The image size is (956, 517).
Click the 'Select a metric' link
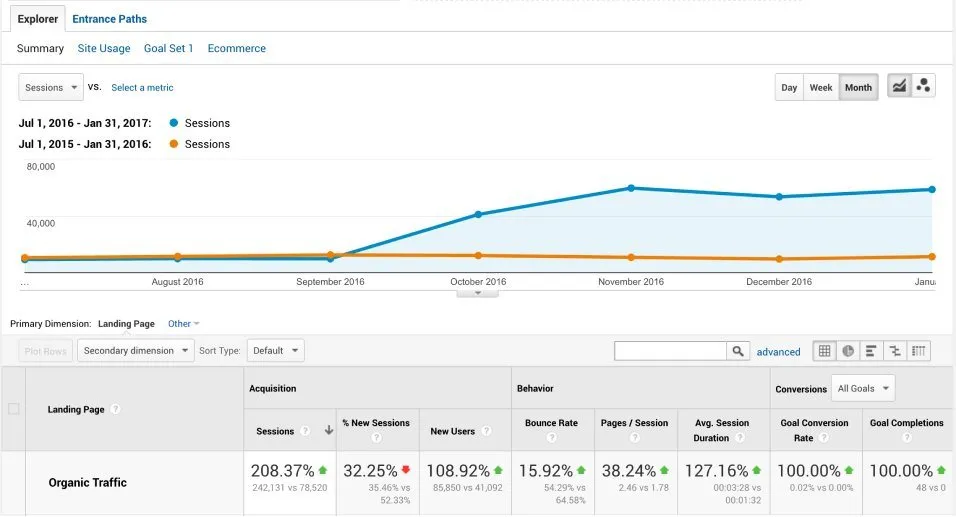(142, 88)
